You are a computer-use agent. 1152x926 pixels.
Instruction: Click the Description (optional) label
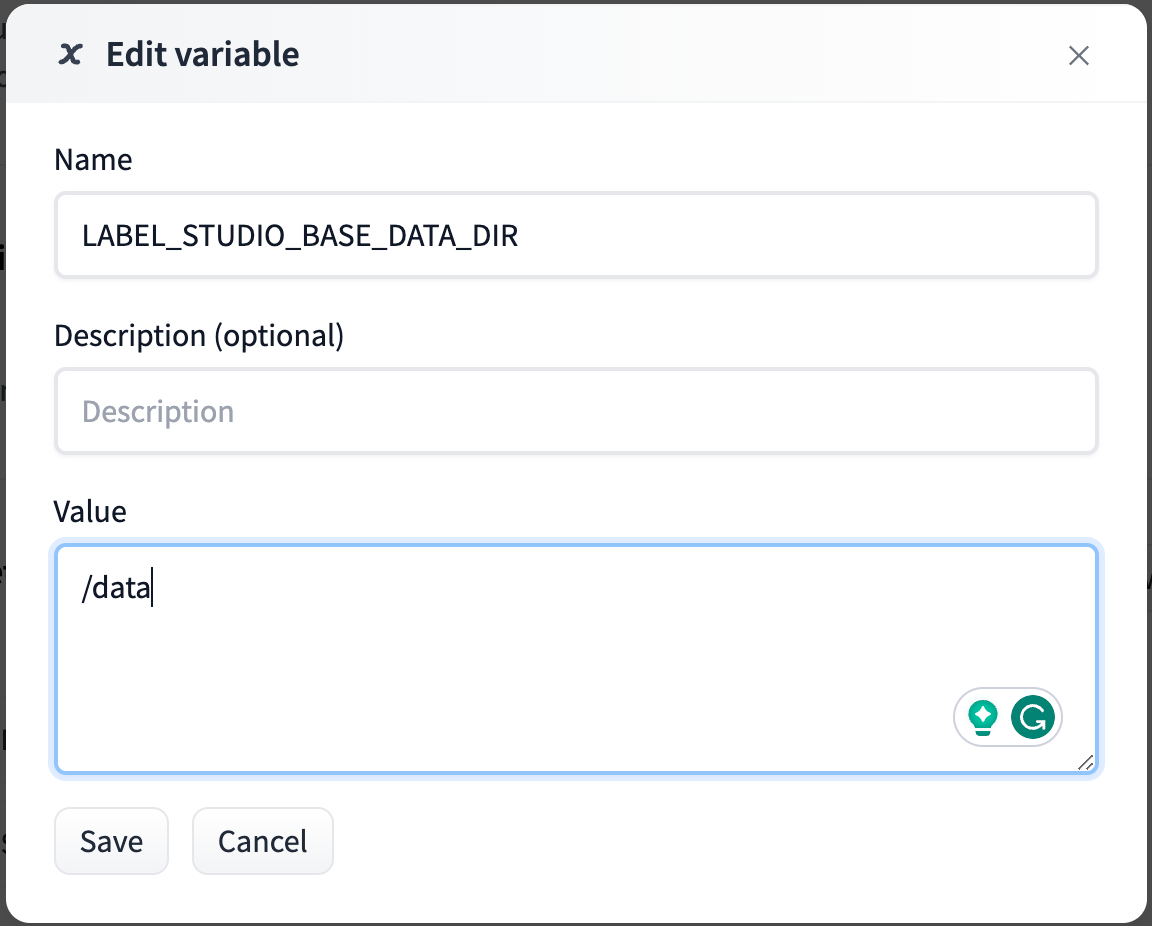tap(199, 336)
